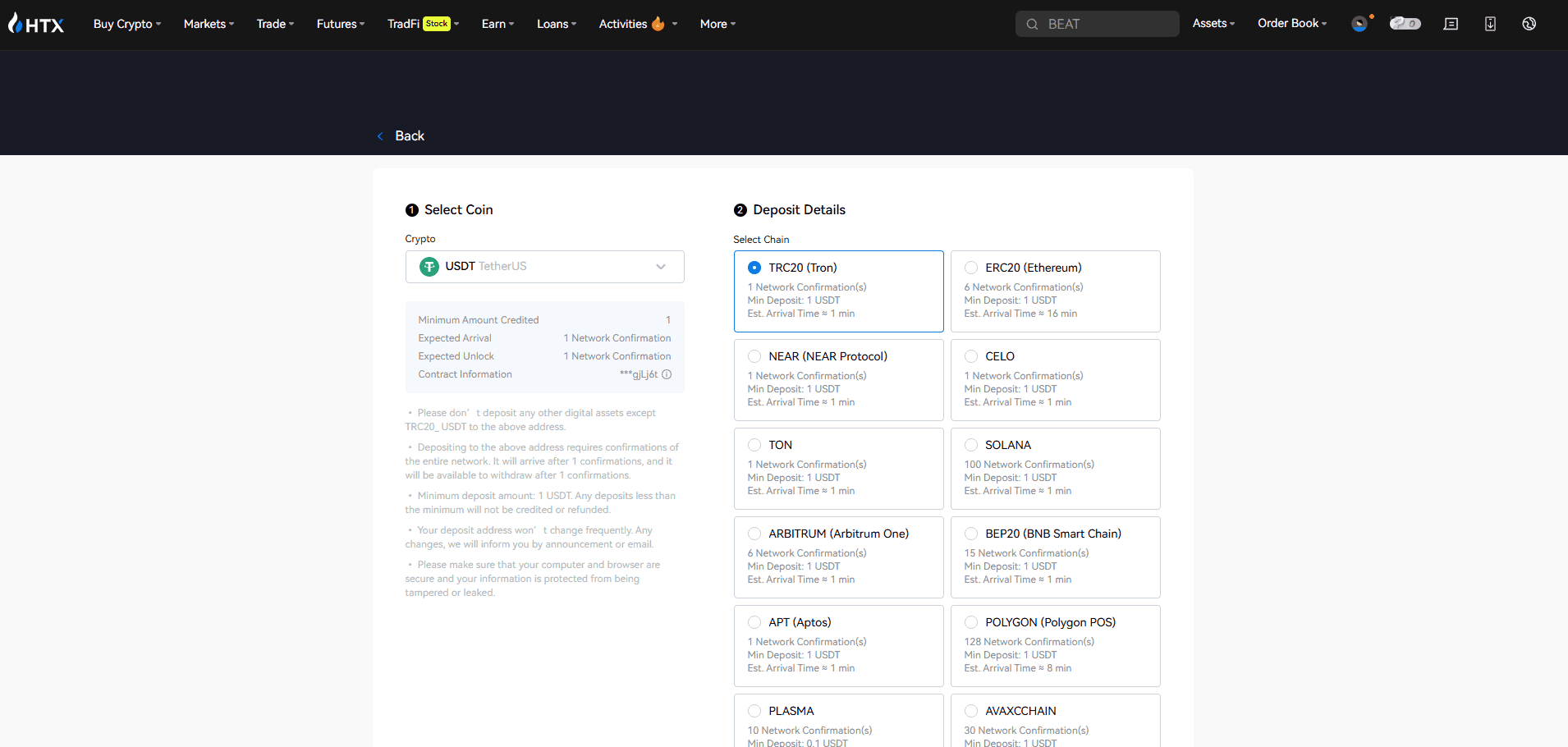Click the Select Coin heading
This screenshot has width=1568, height=747.
(458, 210)
